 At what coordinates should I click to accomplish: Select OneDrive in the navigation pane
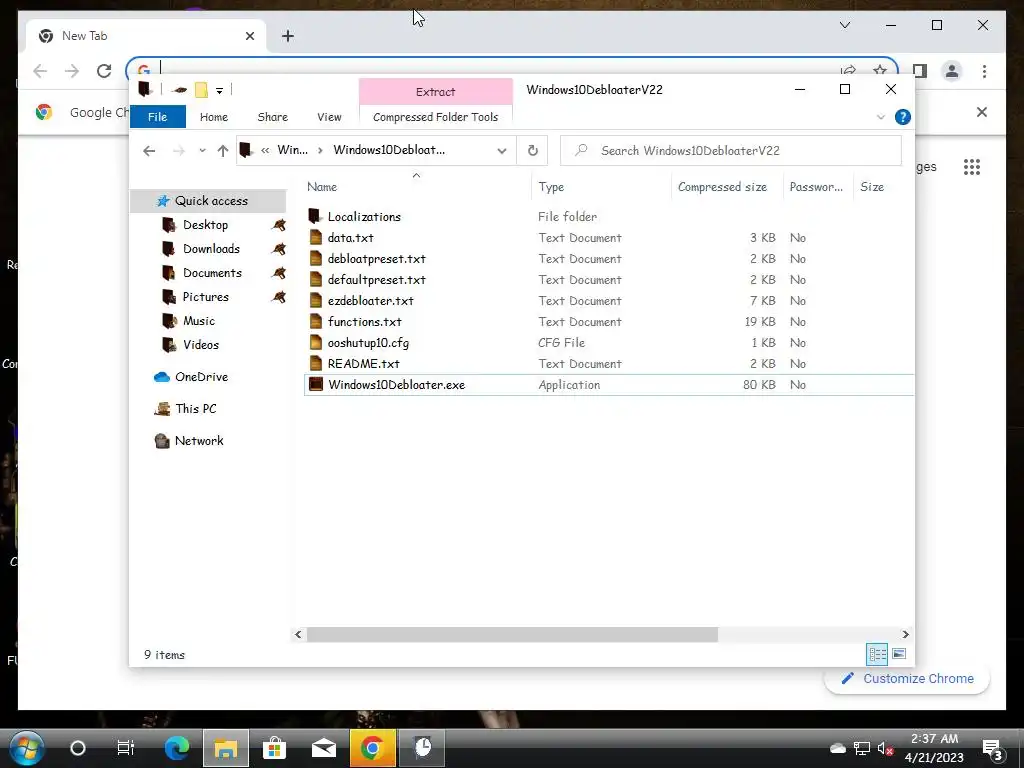[x=201, y=377]
